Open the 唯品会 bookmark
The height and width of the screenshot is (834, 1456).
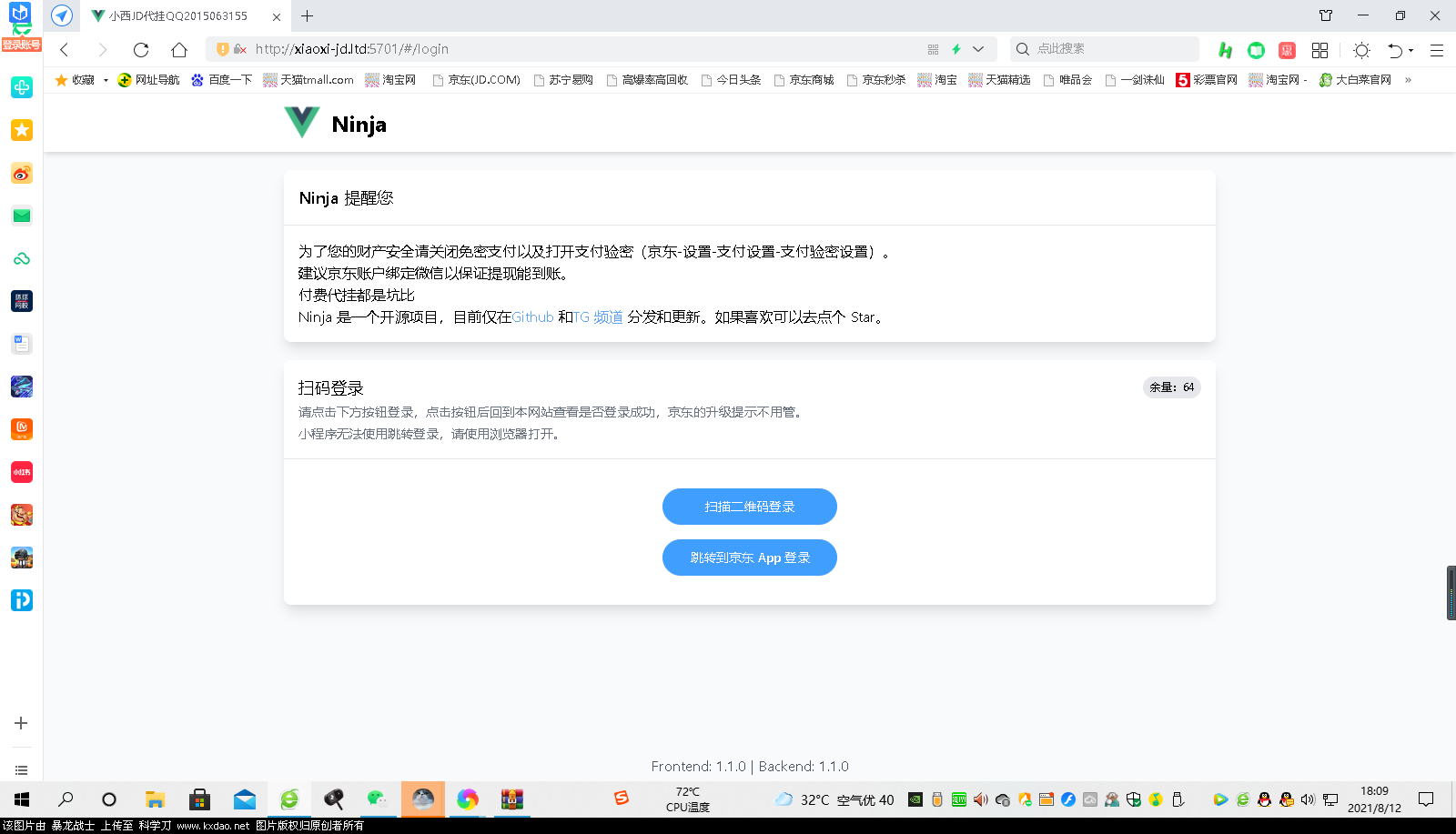1067,80
